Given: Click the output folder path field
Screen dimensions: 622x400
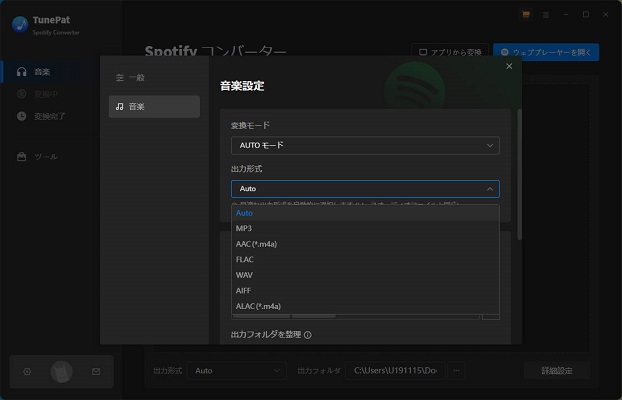Looking at the screenshot, I should (x=395, y=371).
